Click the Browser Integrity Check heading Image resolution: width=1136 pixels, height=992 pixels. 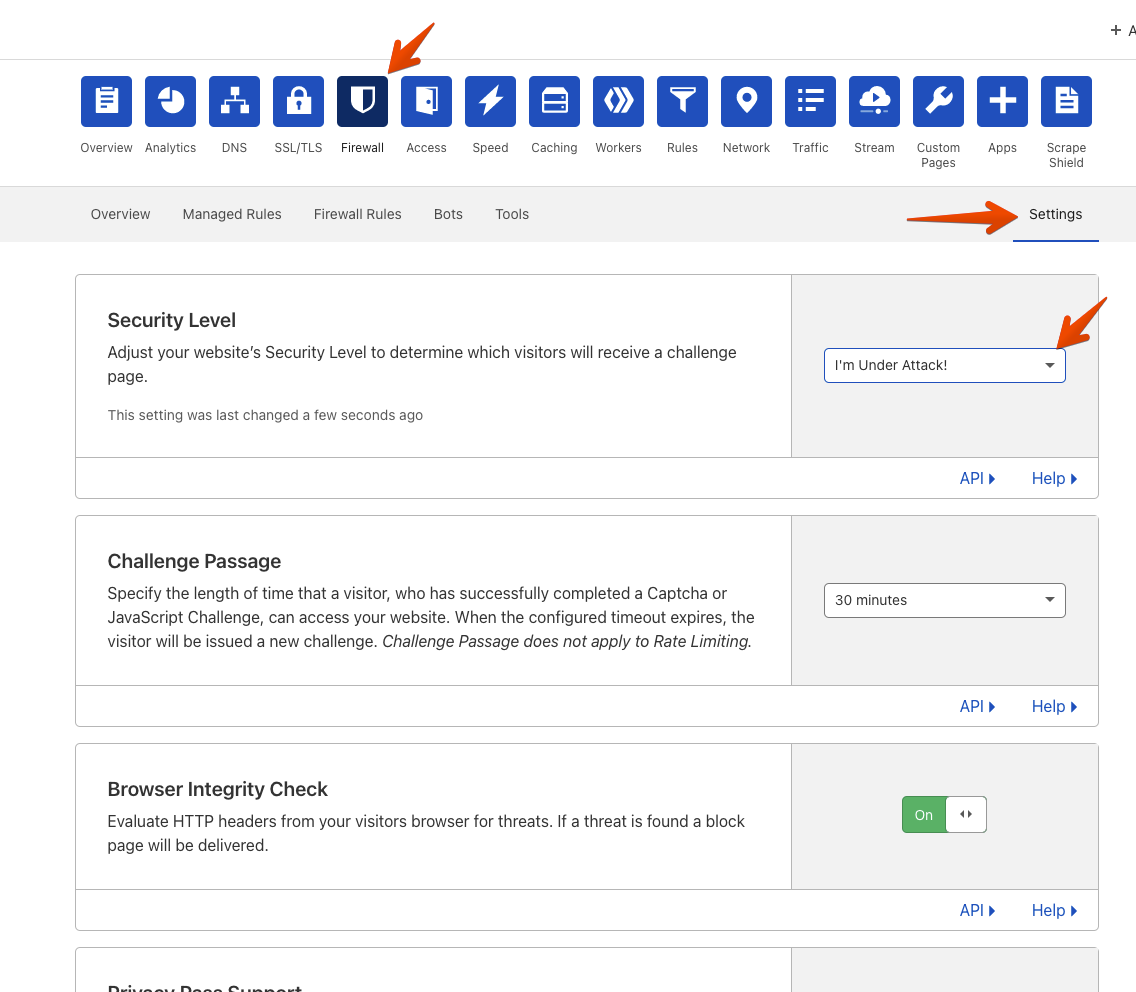pyautogui.click(x=217, y=789)
